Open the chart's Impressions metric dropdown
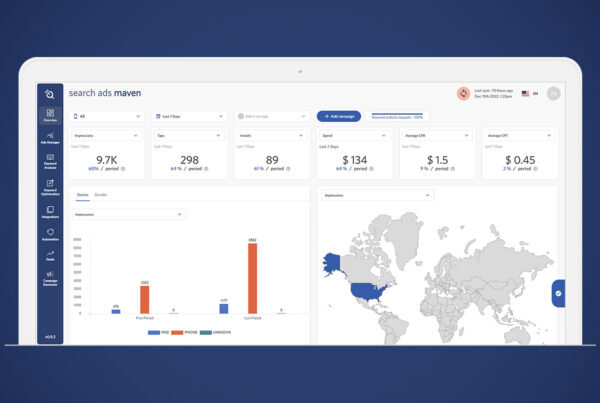Viewport: 600px width, 403px height. click(x=130, y=214)
